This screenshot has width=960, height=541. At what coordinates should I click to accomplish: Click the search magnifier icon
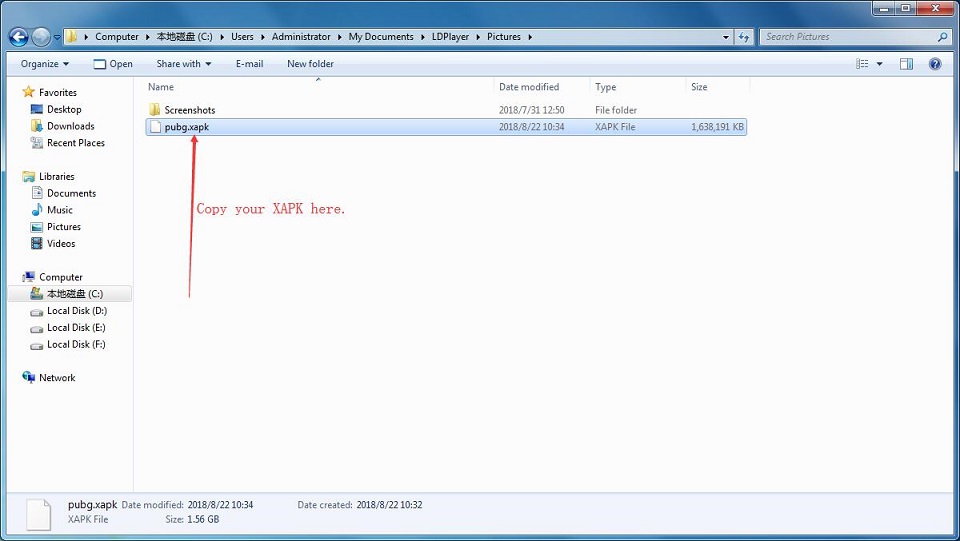click(x=943, y=37)
